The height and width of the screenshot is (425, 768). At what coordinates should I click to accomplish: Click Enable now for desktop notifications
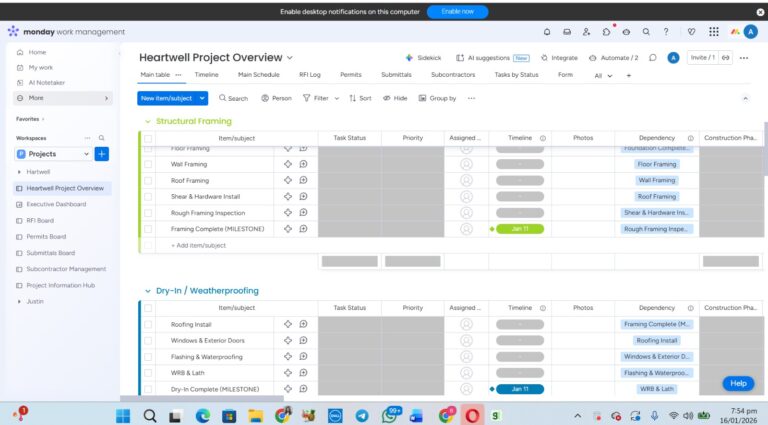click(x=457, y=11)
